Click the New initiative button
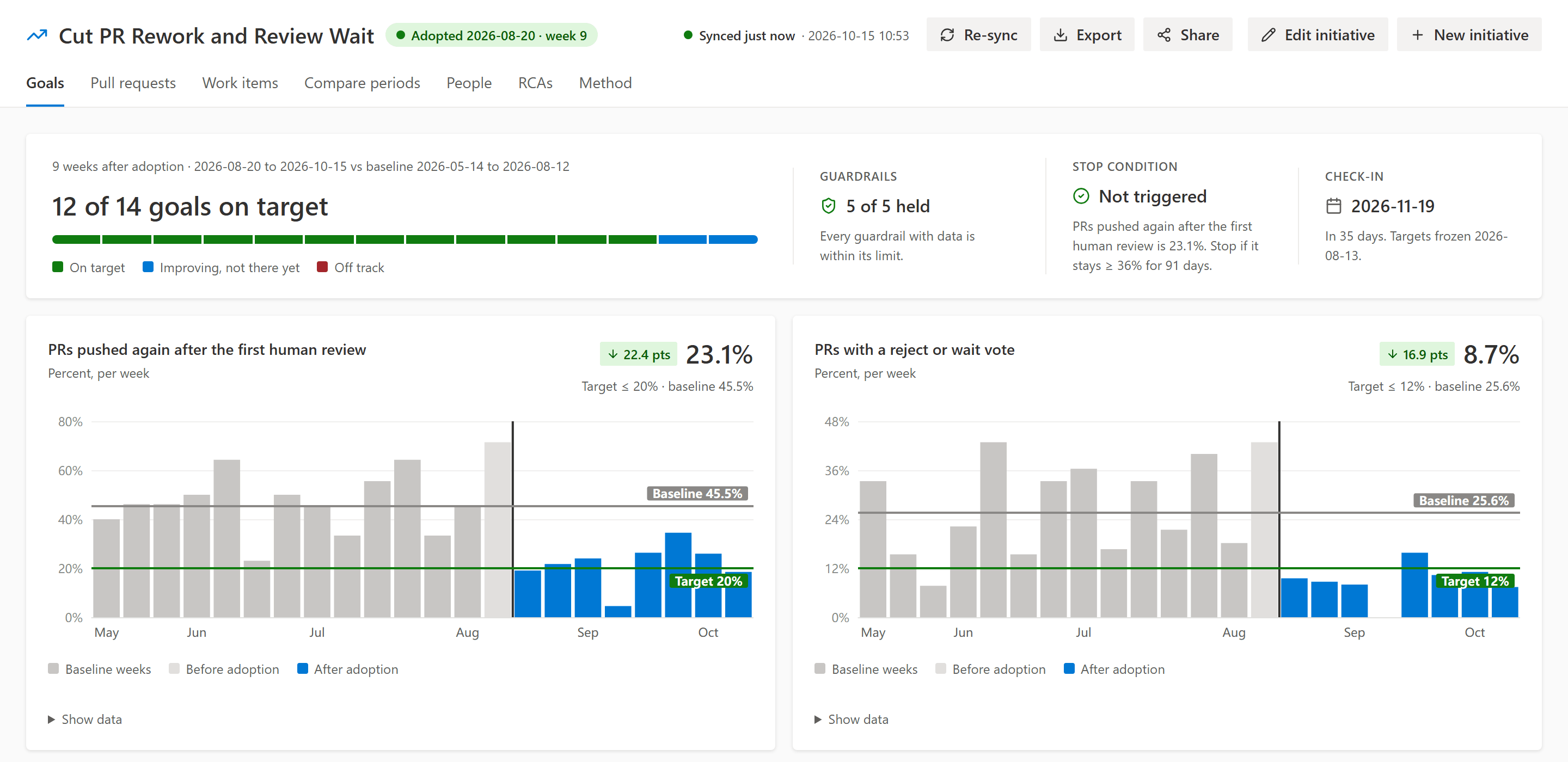1568x762 pixels. click(x=1469, y=35)
